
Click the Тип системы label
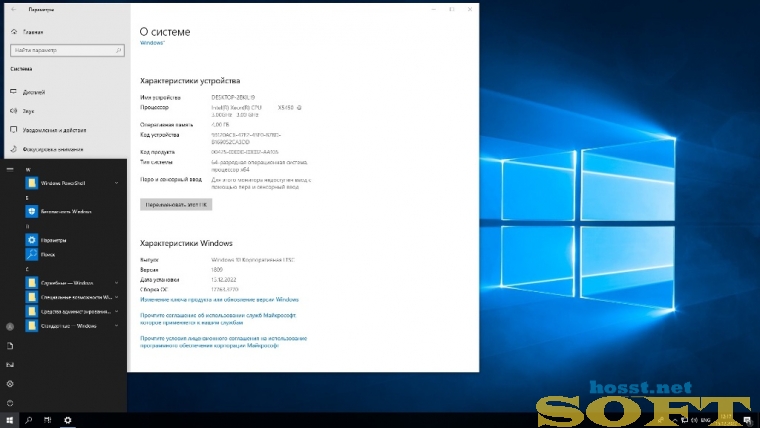click(156, 162)
